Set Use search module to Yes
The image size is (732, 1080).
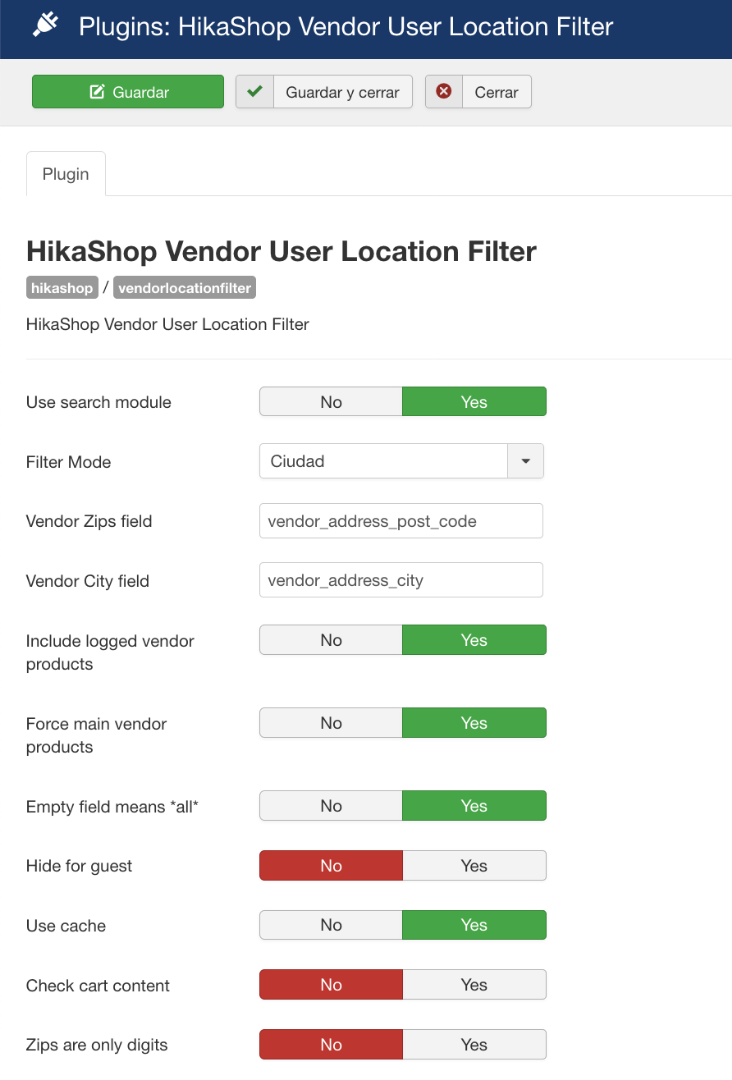[x=474, y=402]
